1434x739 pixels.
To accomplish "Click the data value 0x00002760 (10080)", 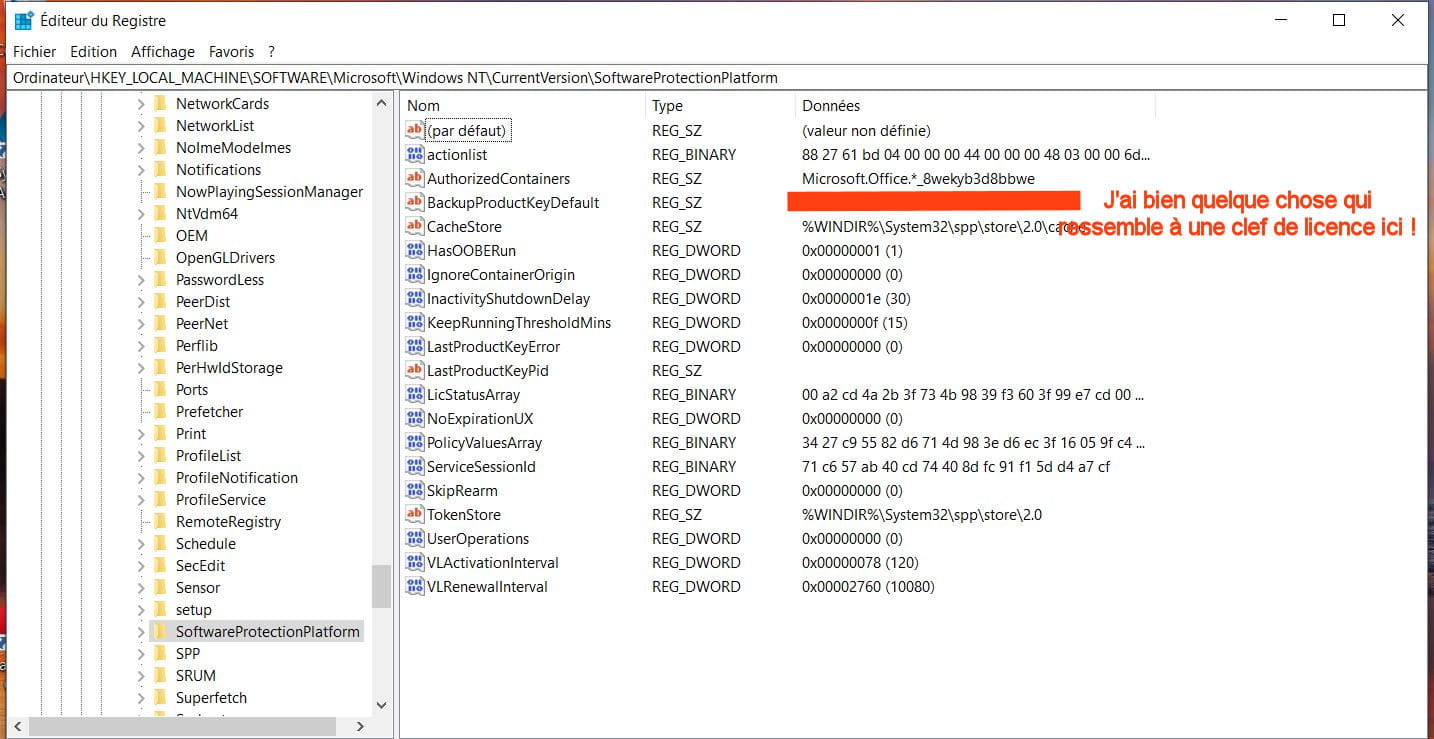I will coord(868,586).
